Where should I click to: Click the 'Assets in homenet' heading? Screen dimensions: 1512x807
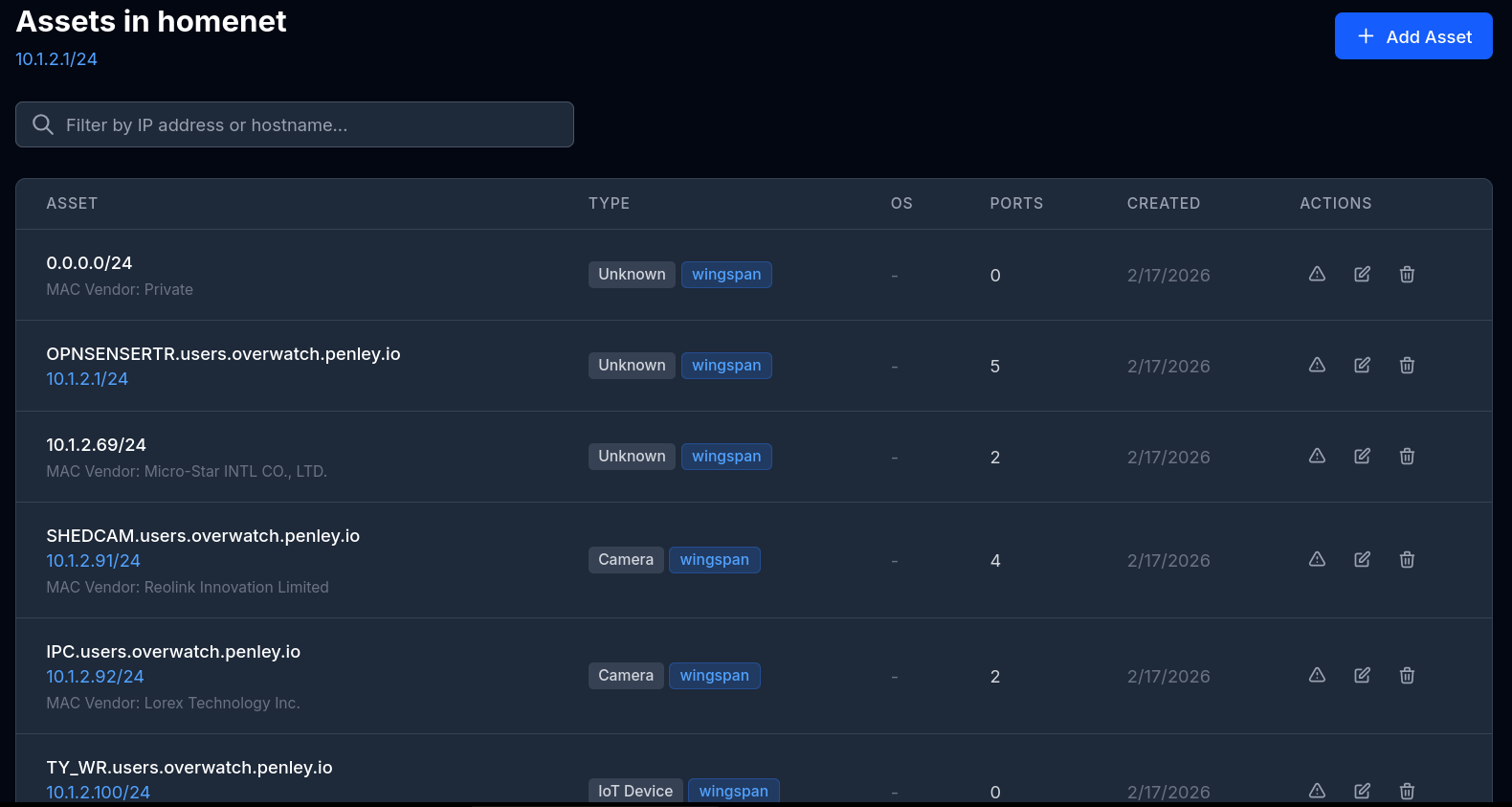point(151,21)
